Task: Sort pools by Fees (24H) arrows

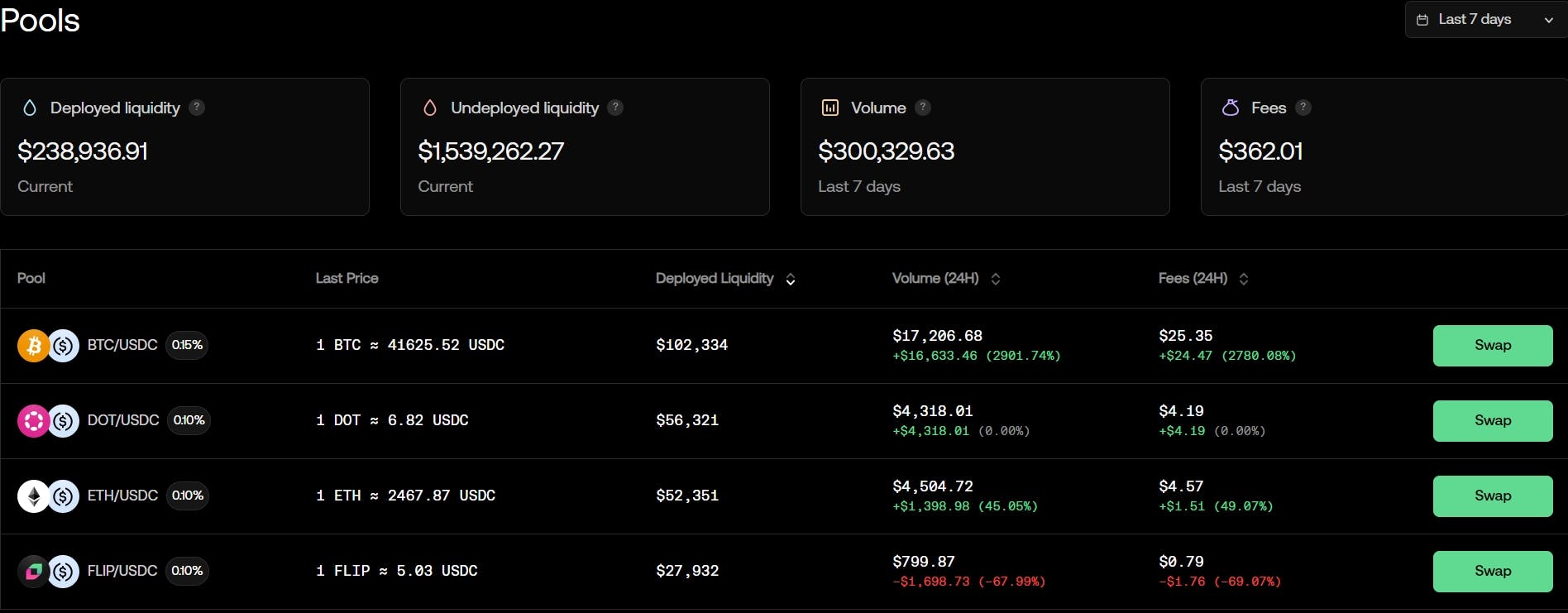Action: [1243, 279]
